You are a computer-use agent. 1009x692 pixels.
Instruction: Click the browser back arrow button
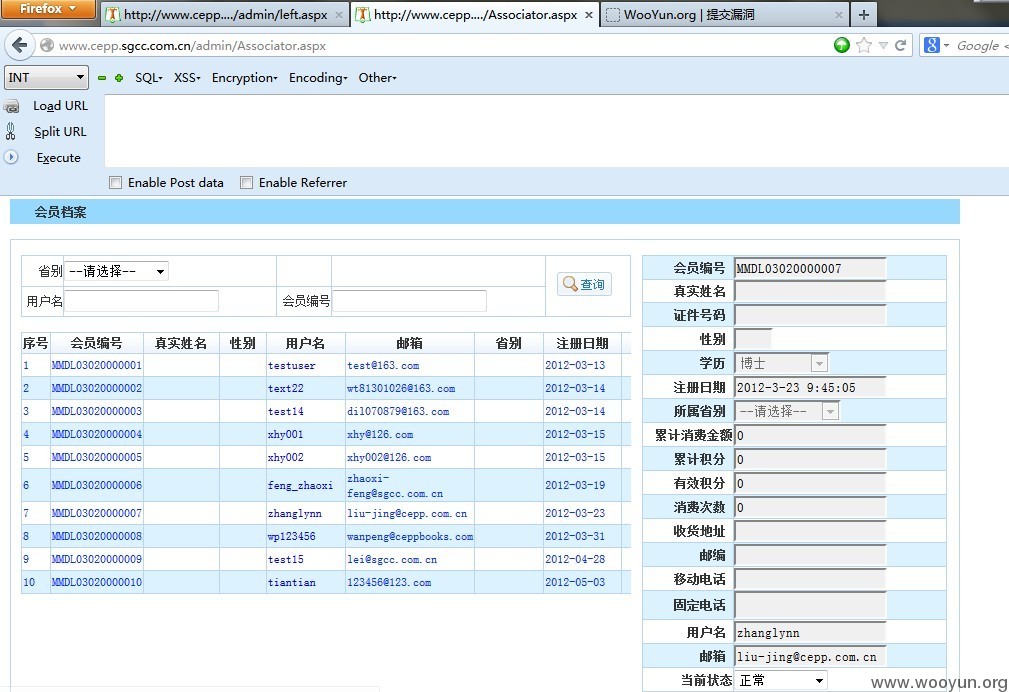(x=19, y=45)
